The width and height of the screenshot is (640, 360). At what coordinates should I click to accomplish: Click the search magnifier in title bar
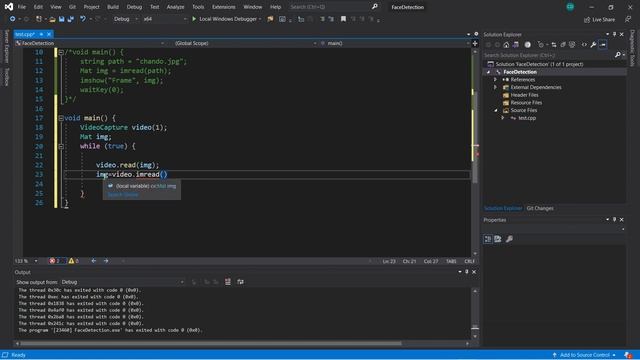coord(374,7)
